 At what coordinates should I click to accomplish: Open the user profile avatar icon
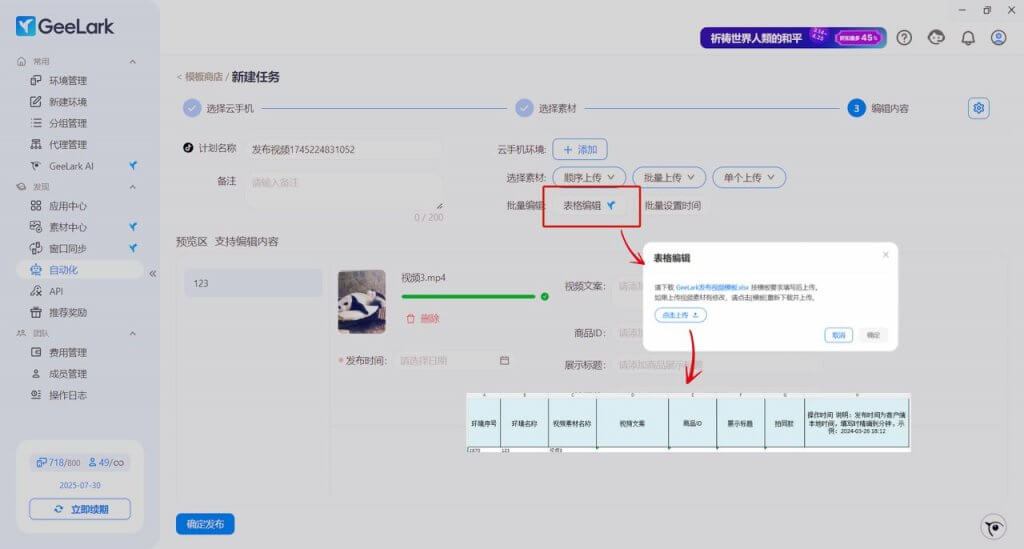tap(998, 38)
